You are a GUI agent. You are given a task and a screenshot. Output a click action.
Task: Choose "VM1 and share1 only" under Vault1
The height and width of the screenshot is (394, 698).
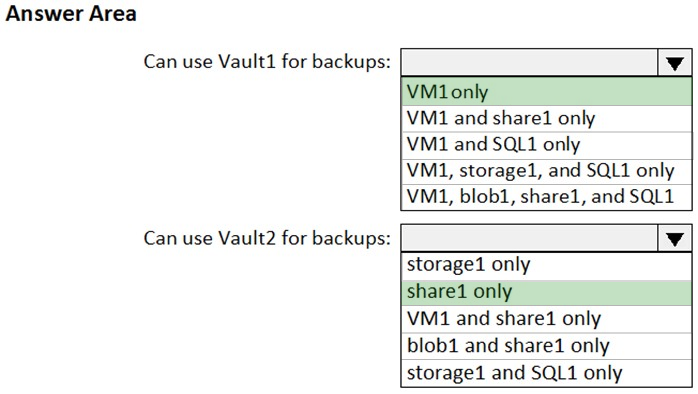click(547, 118)
